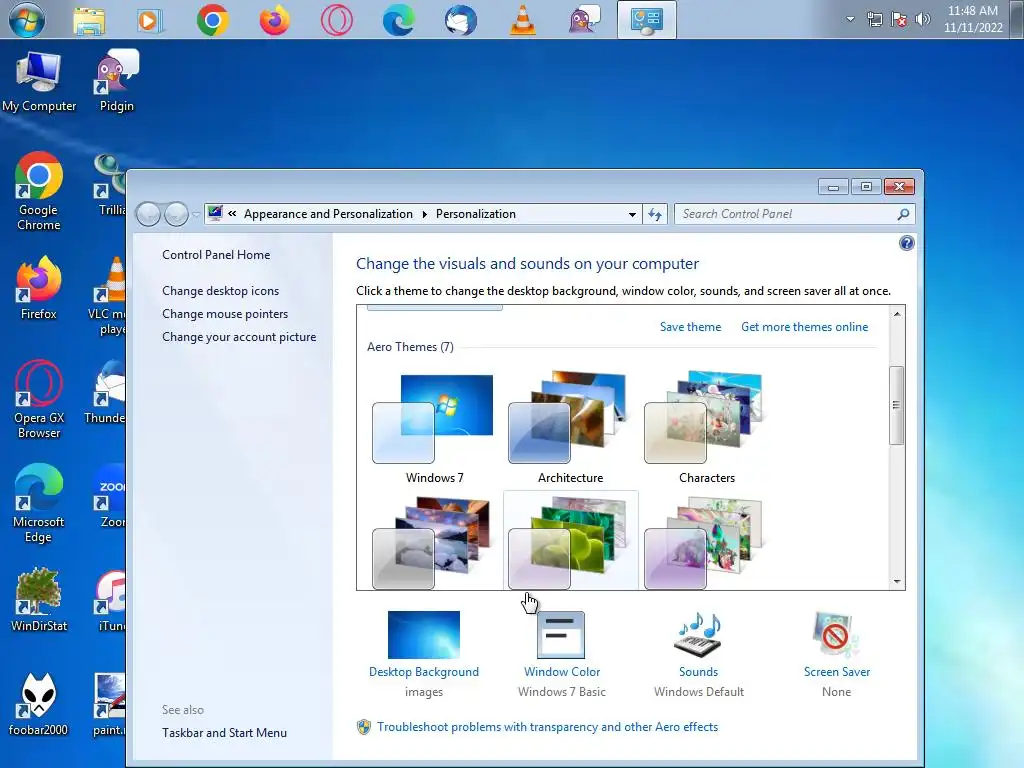Click the theme list scroll up arrow

(897, 314)
